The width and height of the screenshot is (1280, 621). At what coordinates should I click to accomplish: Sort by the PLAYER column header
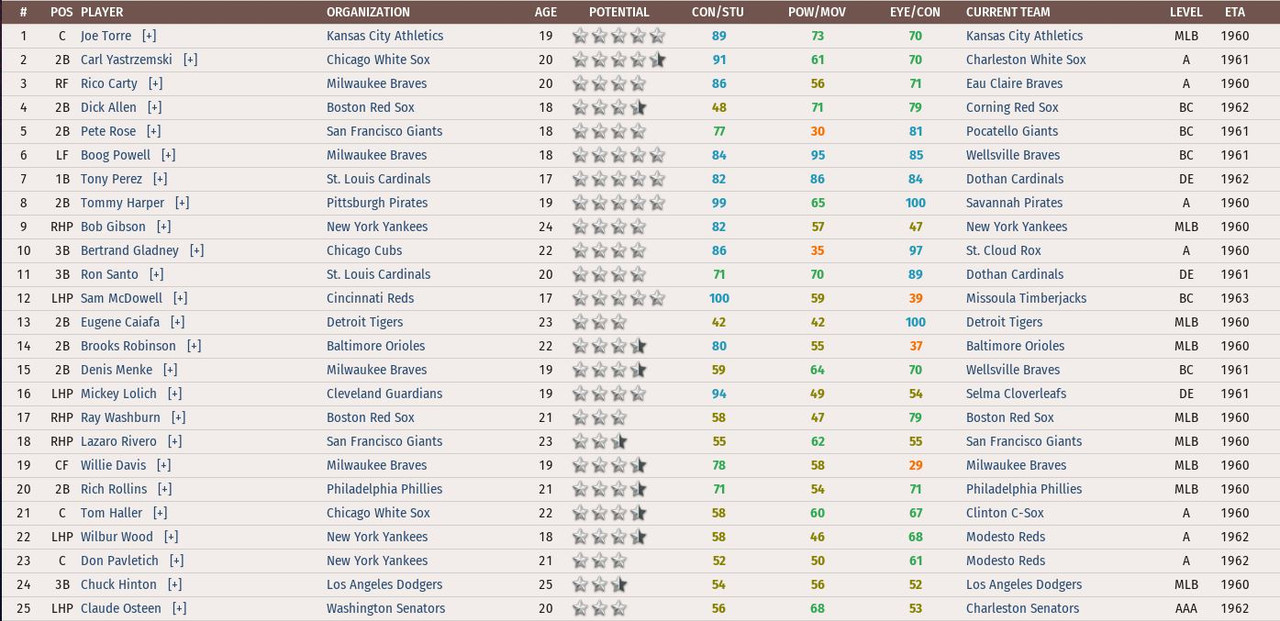[x=102, y=12]
